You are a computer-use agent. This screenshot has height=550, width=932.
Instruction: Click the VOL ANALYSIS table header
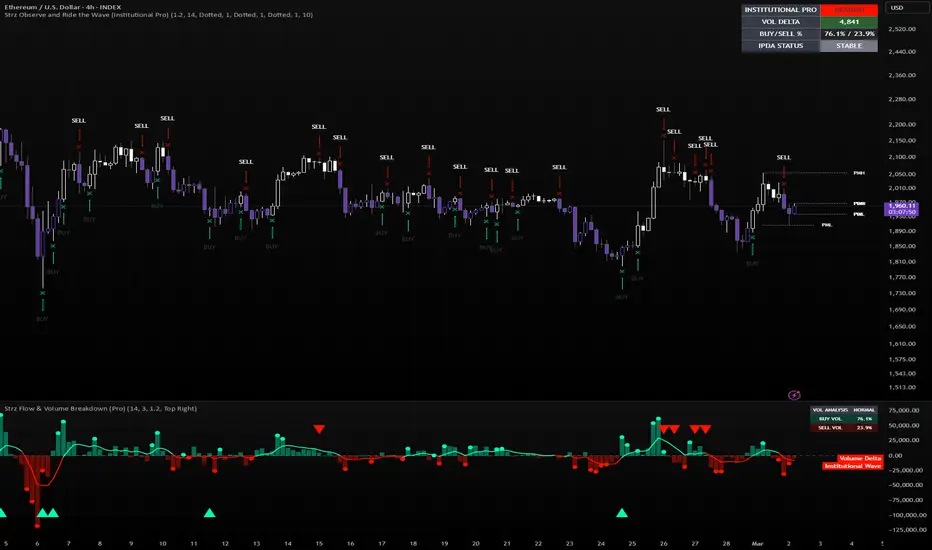tap(830, 410)
